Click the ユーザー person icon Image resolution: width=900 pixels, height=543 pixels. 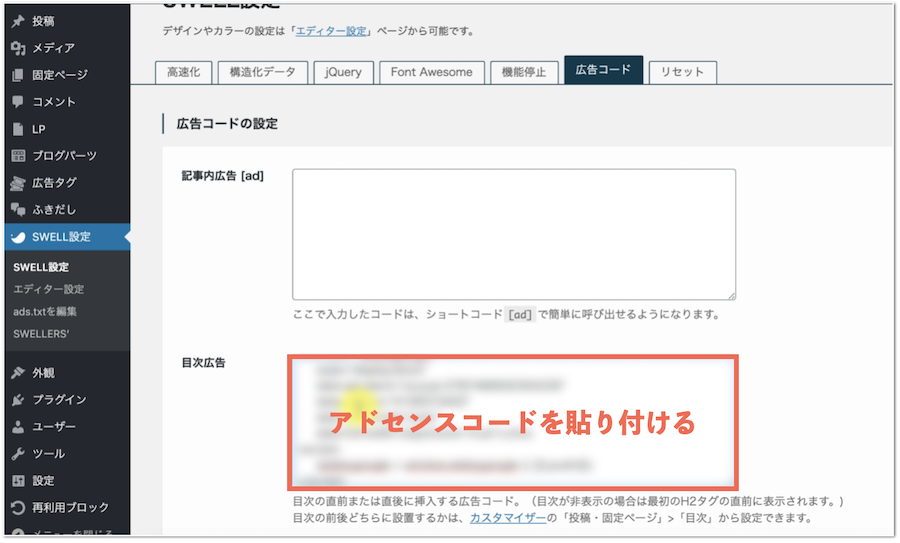coord(17,427)
